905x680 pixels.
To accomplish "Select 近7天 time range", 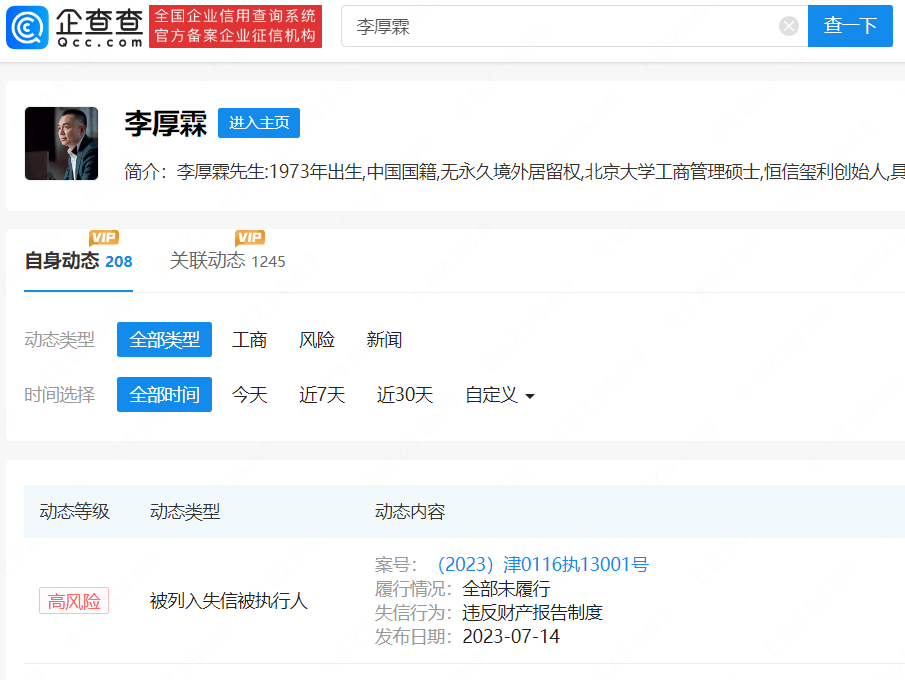I will point(322,395).
